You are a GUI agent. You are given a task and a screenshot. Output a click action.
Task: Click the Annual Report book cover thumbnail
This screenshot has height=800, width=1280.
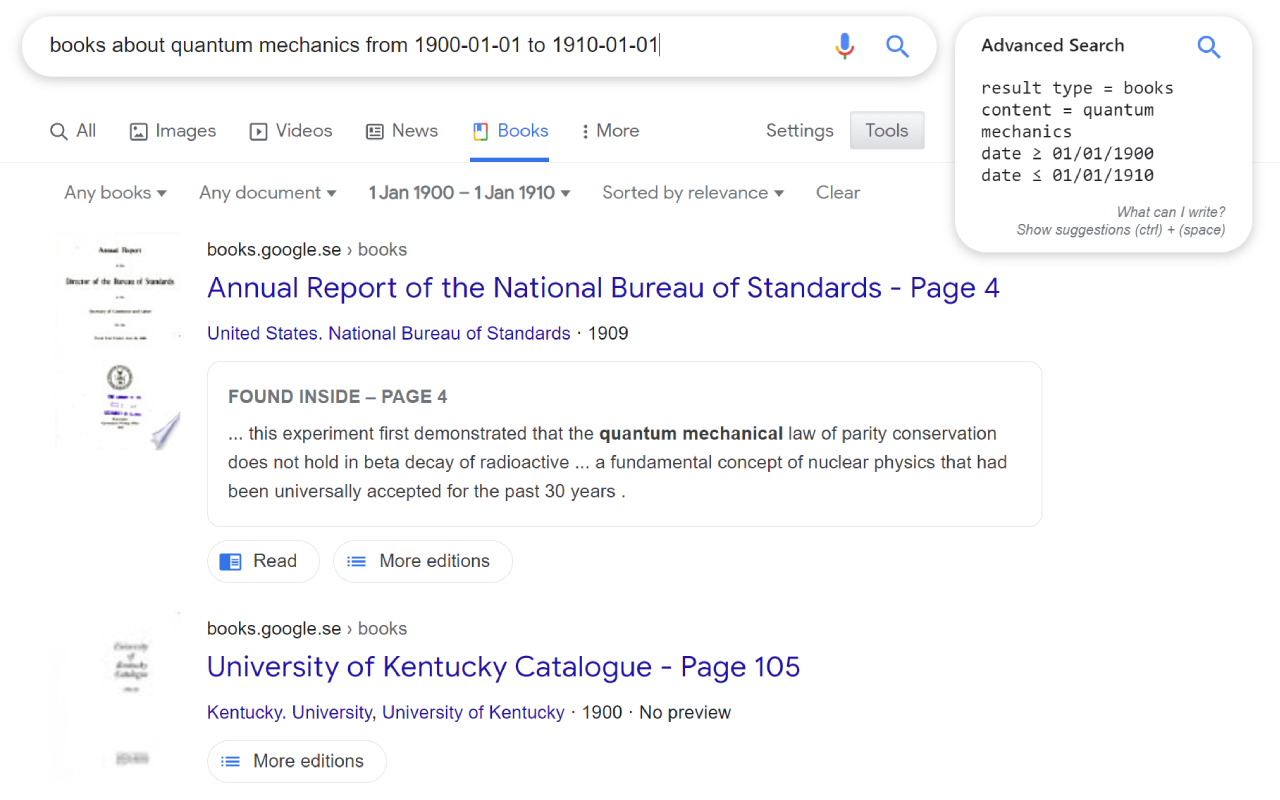click(119, 343)
